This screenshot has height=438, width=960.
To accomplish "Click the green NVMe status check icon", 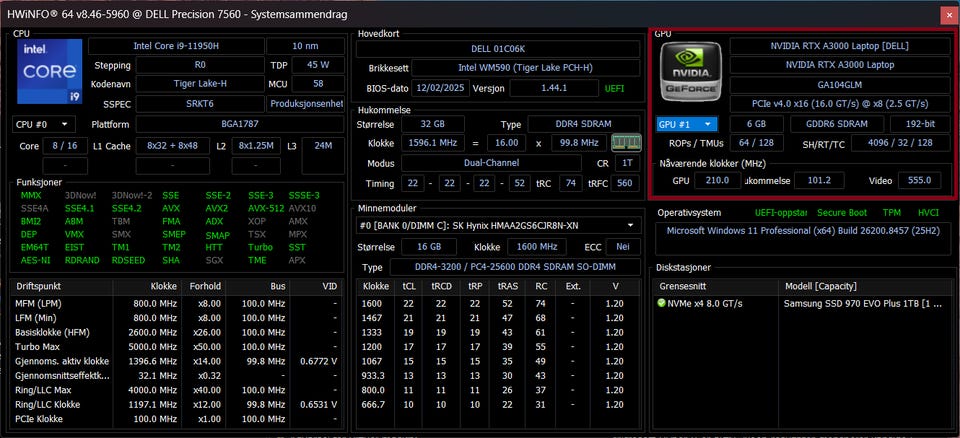I will coord(661,303).
